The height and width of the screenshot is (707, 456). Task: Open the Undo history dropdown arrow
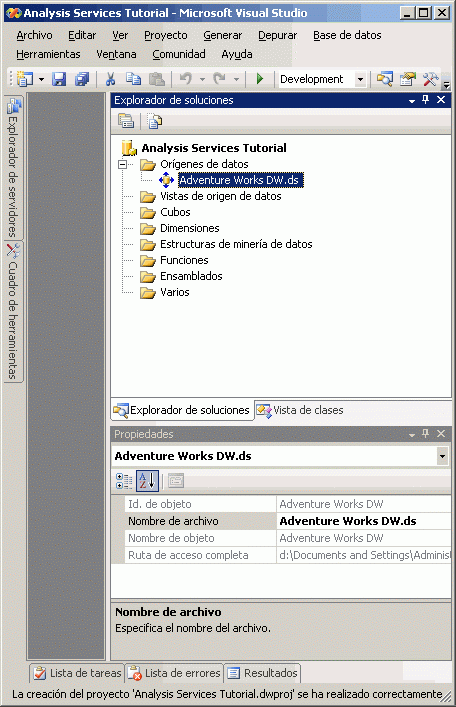click(202, 79)
